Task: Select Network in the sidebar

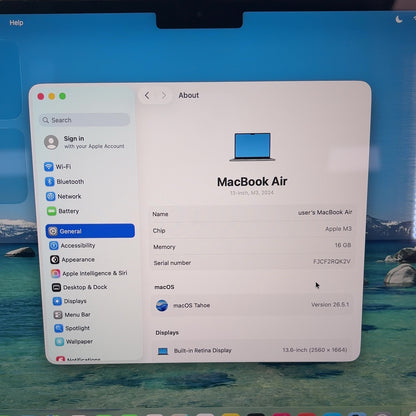Action: pos(64,196)
